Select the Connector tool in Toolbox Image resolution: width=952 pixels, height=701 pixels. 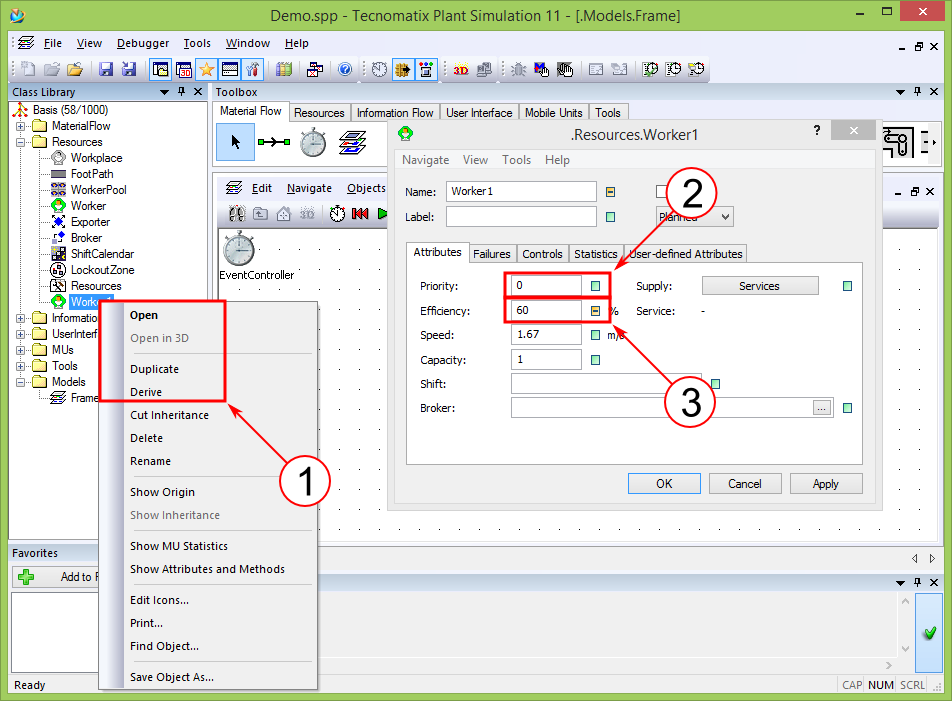click(x=274, y=142)
